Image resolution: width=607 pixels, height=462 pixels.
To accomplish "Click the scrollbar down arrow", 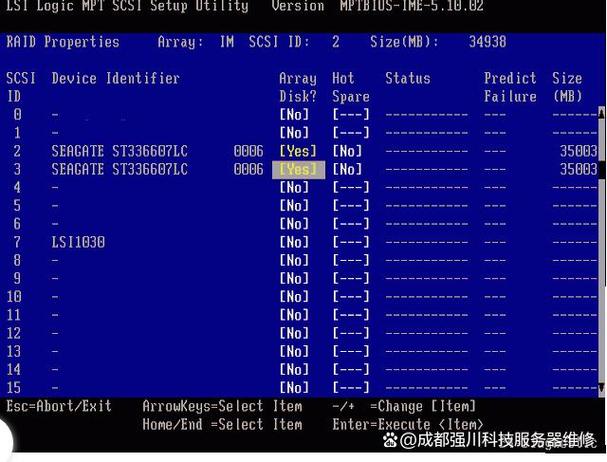I will (601, 388).
